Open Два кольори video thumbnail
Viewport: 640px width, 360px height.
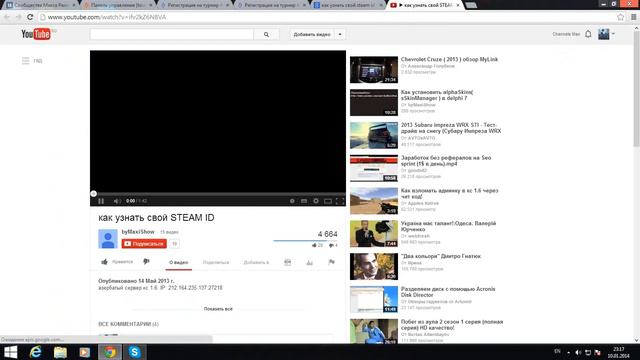coord(373,266)
